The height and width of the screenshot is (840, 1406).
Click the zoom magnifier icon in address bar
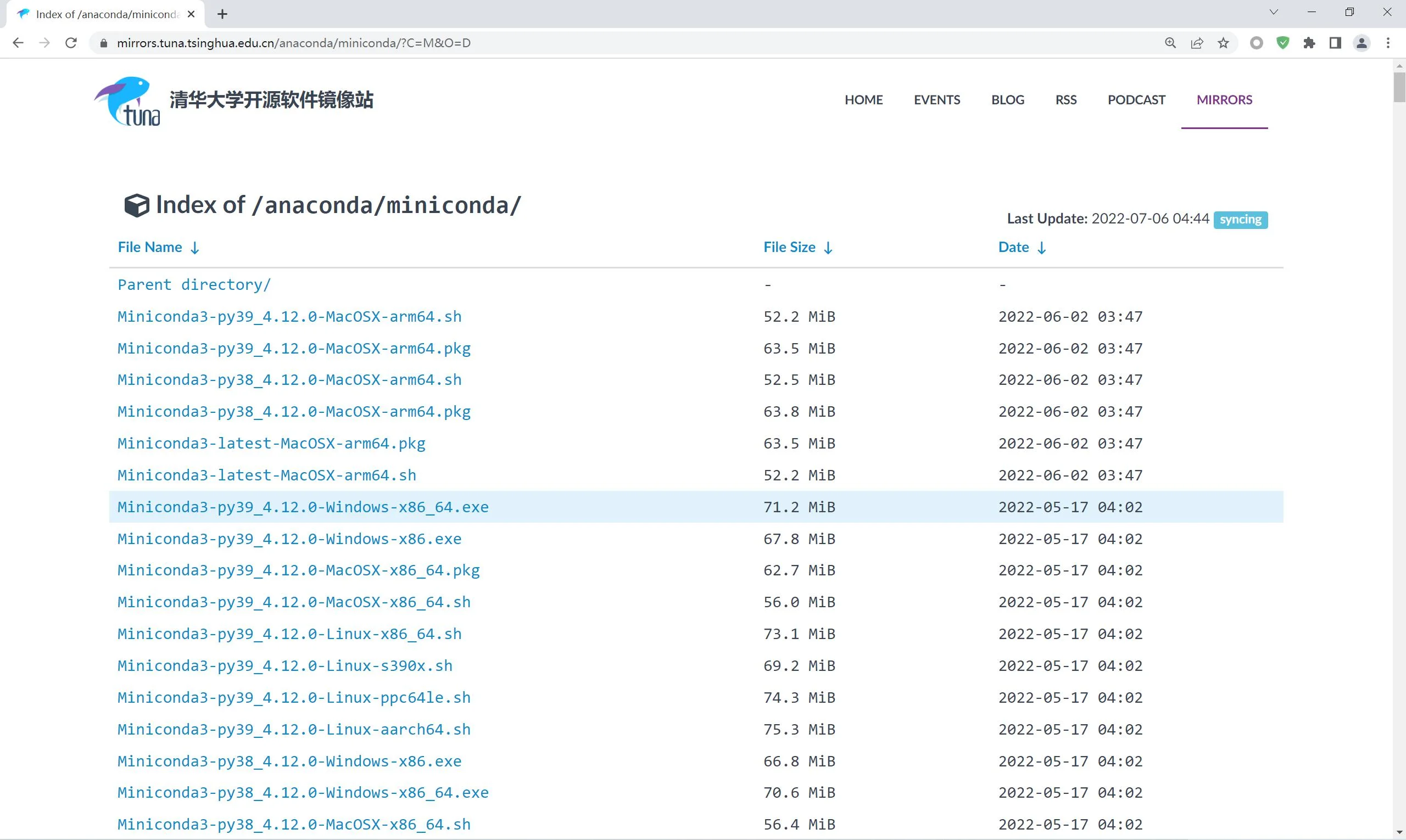point(1170,43)
